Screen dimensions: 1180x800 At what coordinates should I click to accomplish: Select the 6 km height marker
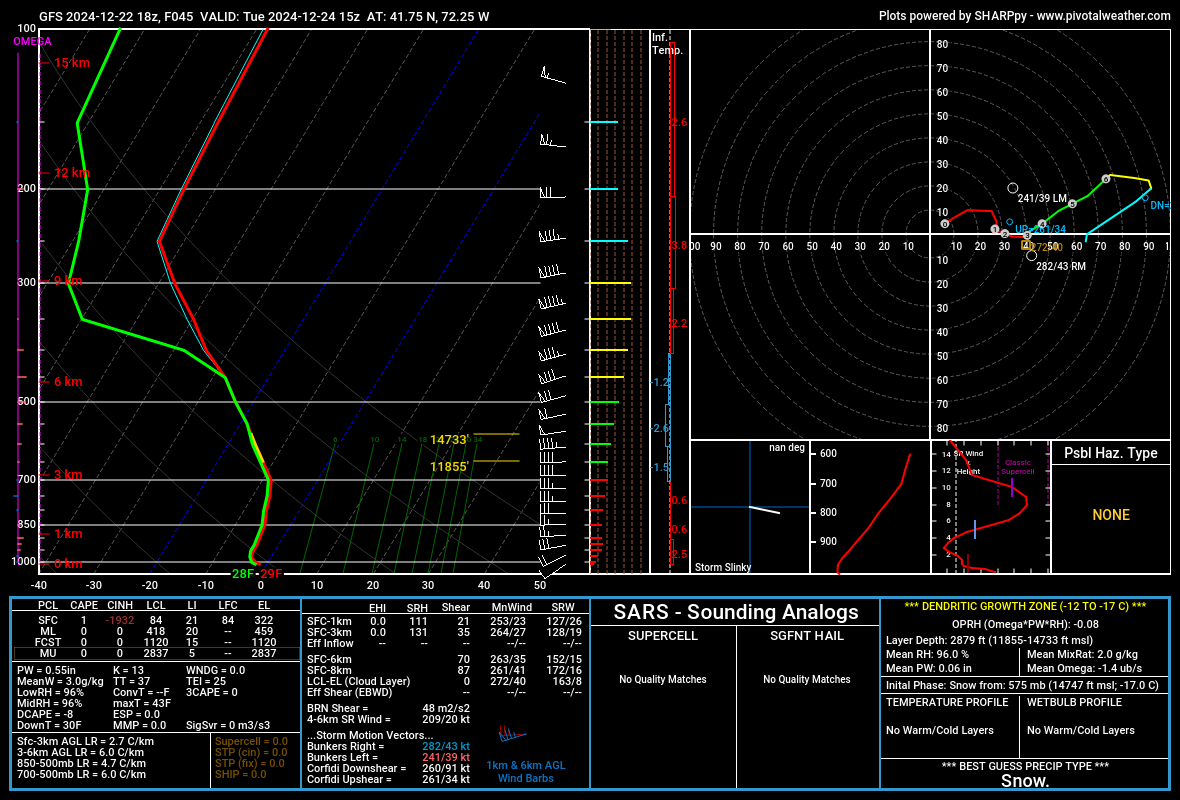[x=68, y=382]
